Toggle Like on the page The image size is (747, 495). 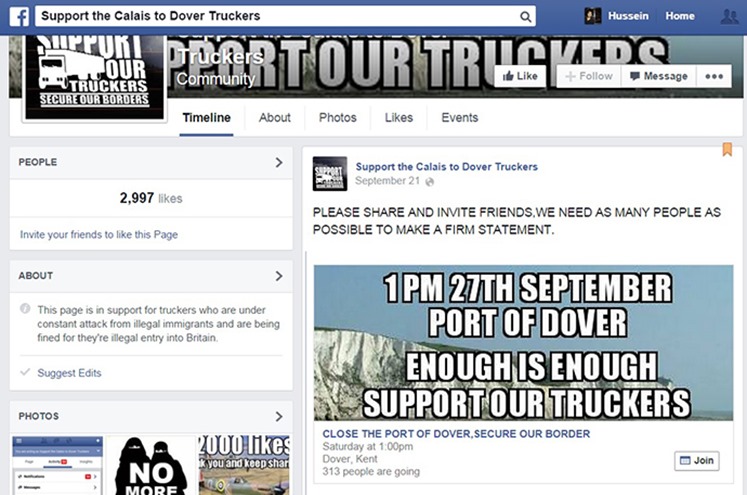click(520, 76)
